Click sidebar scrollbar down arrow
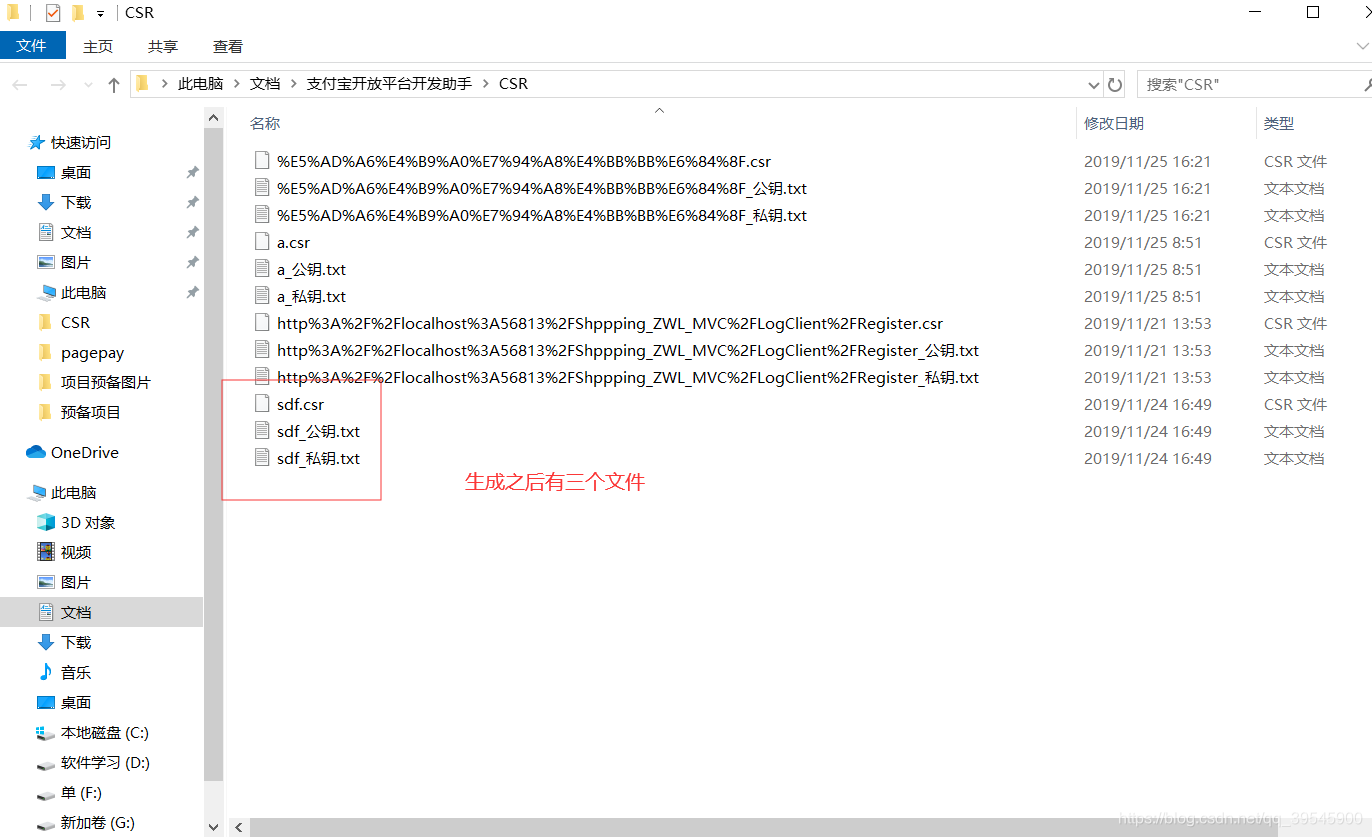The width and height of the screenshot is (1372, 837). [214, 827]
